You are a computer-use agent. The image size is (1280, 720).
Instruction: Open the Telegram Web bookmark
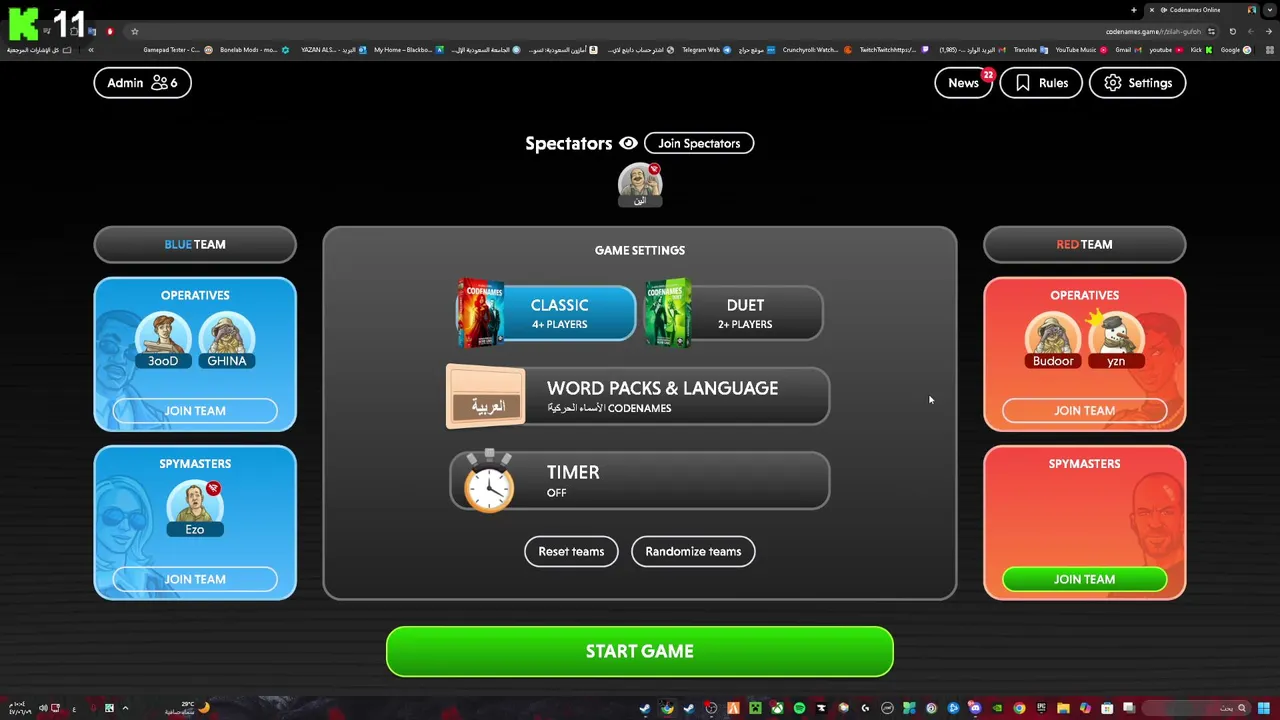[x=706, y=50]
